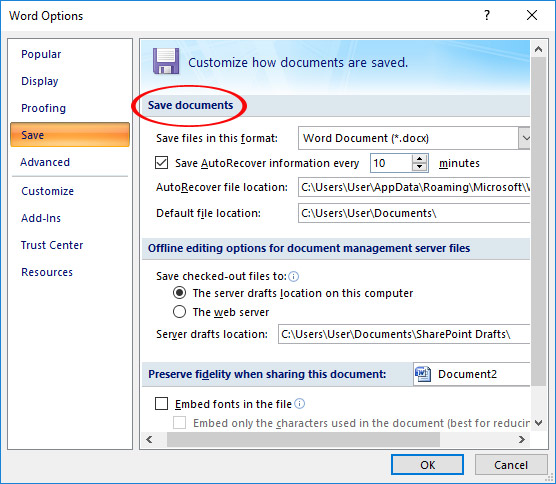The image size is (556, 484).
Task: Enable Embed fonts in the file checkbox
Action: coord(161,404)
